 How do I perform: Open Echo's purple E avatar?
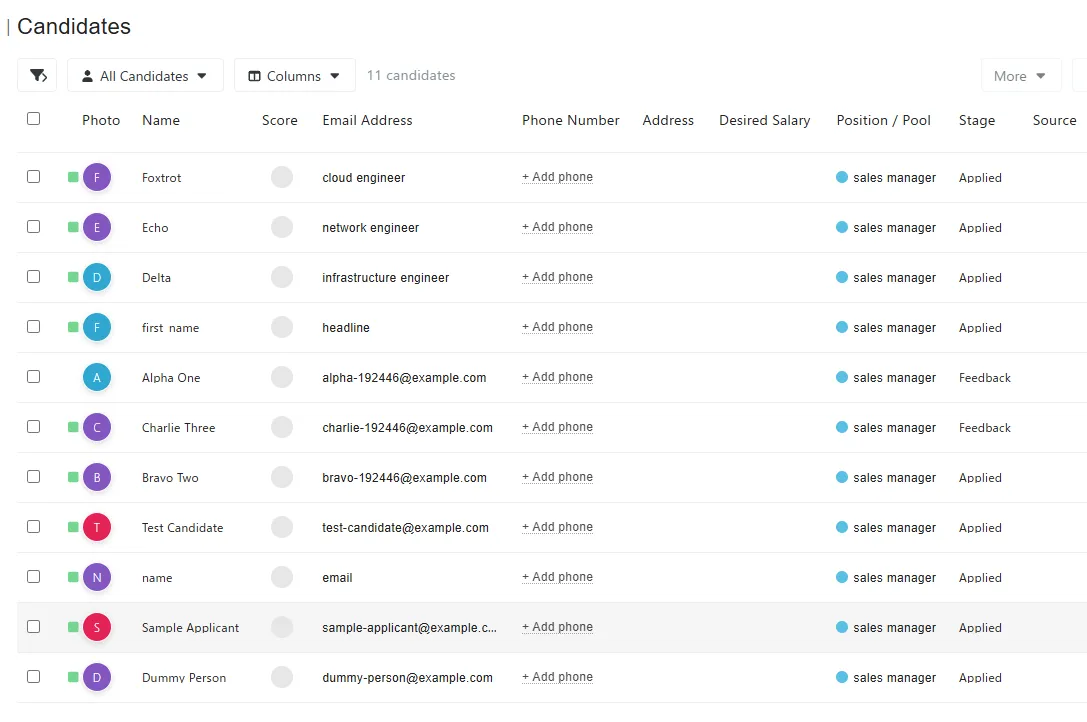97,227
